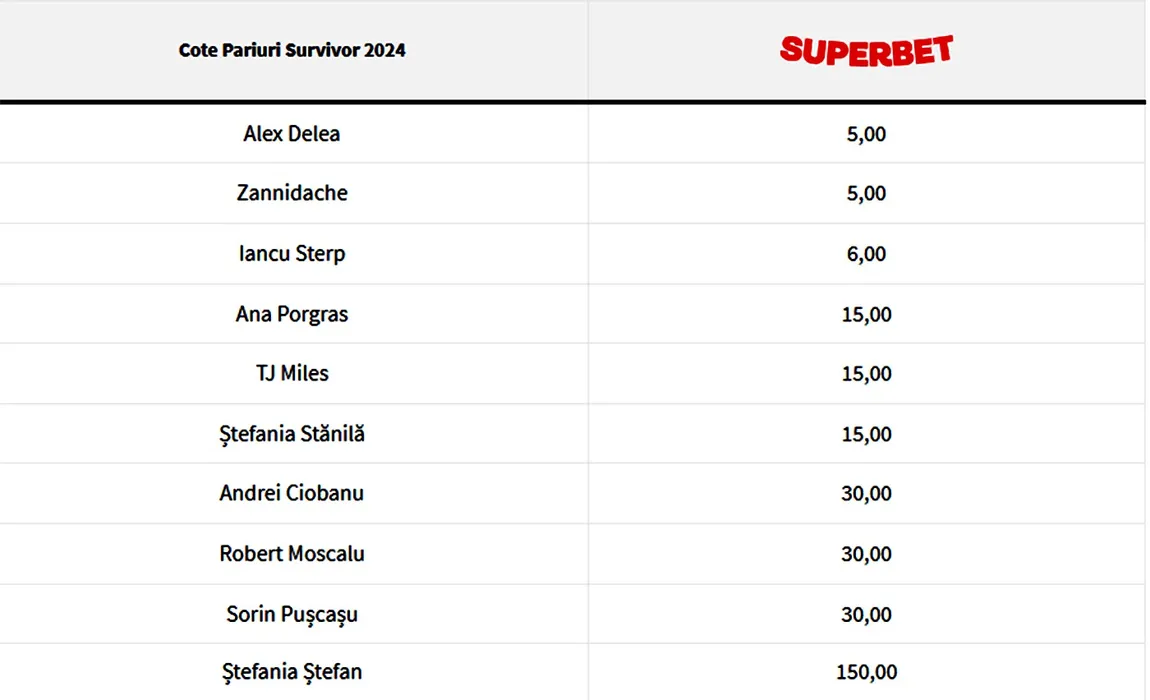The height and width of the screenshot is (700, 1150).
Task: Click Andrei Ciobanu's 30,00 odds
Action: click(866, 493)
